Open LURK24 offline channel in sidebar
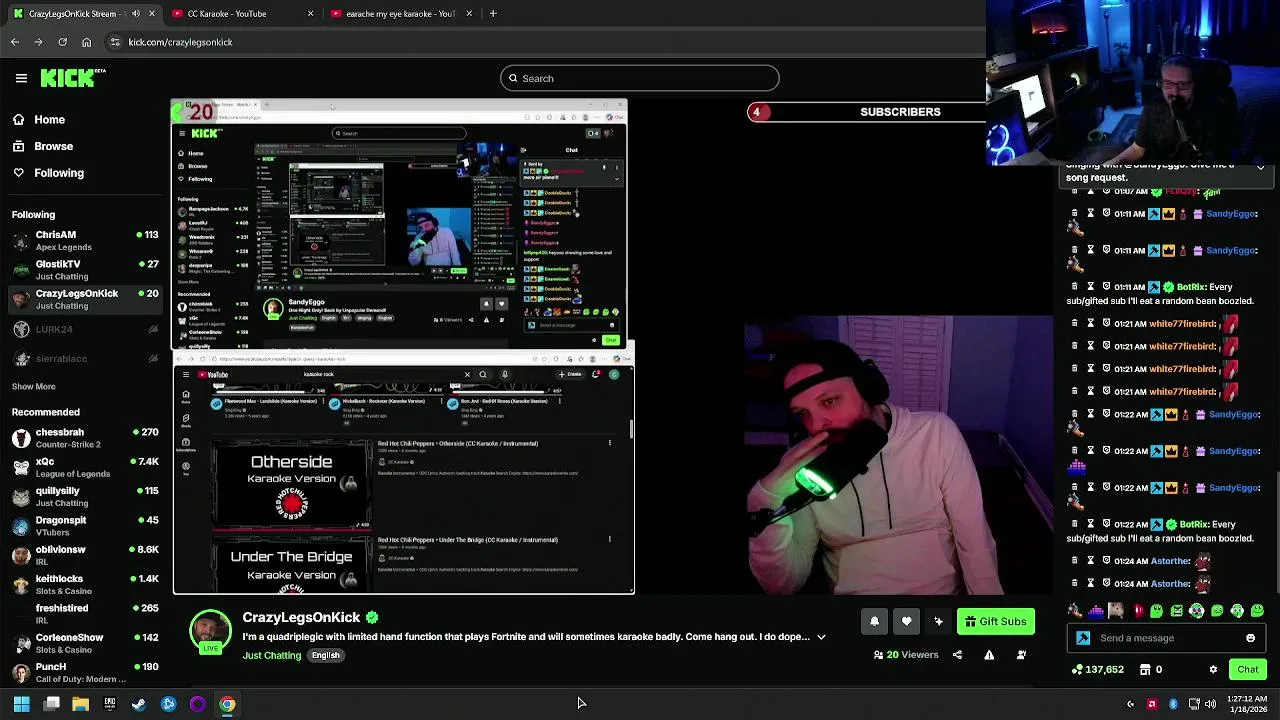1280x720 pixels. (85, 329)
